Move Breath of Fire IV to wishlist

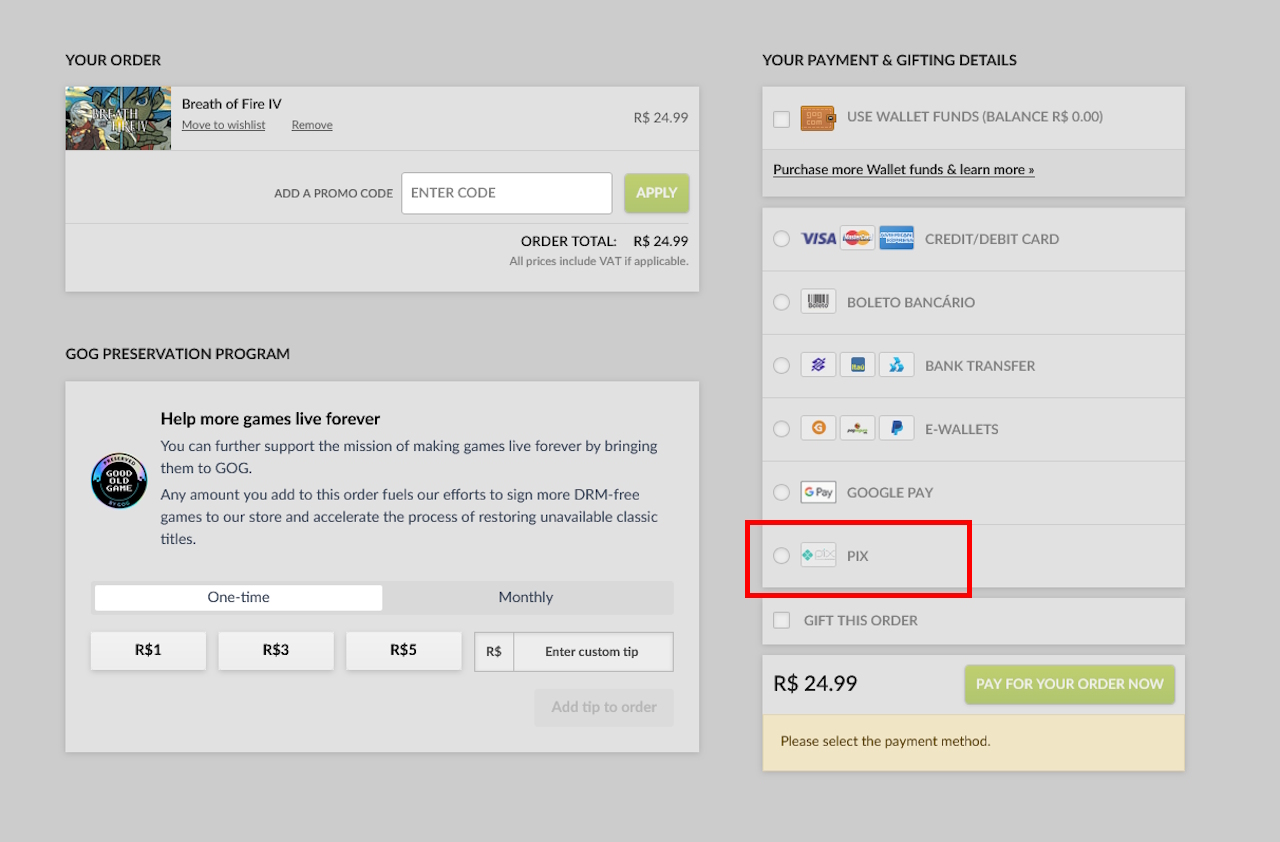tap(224, 125)
